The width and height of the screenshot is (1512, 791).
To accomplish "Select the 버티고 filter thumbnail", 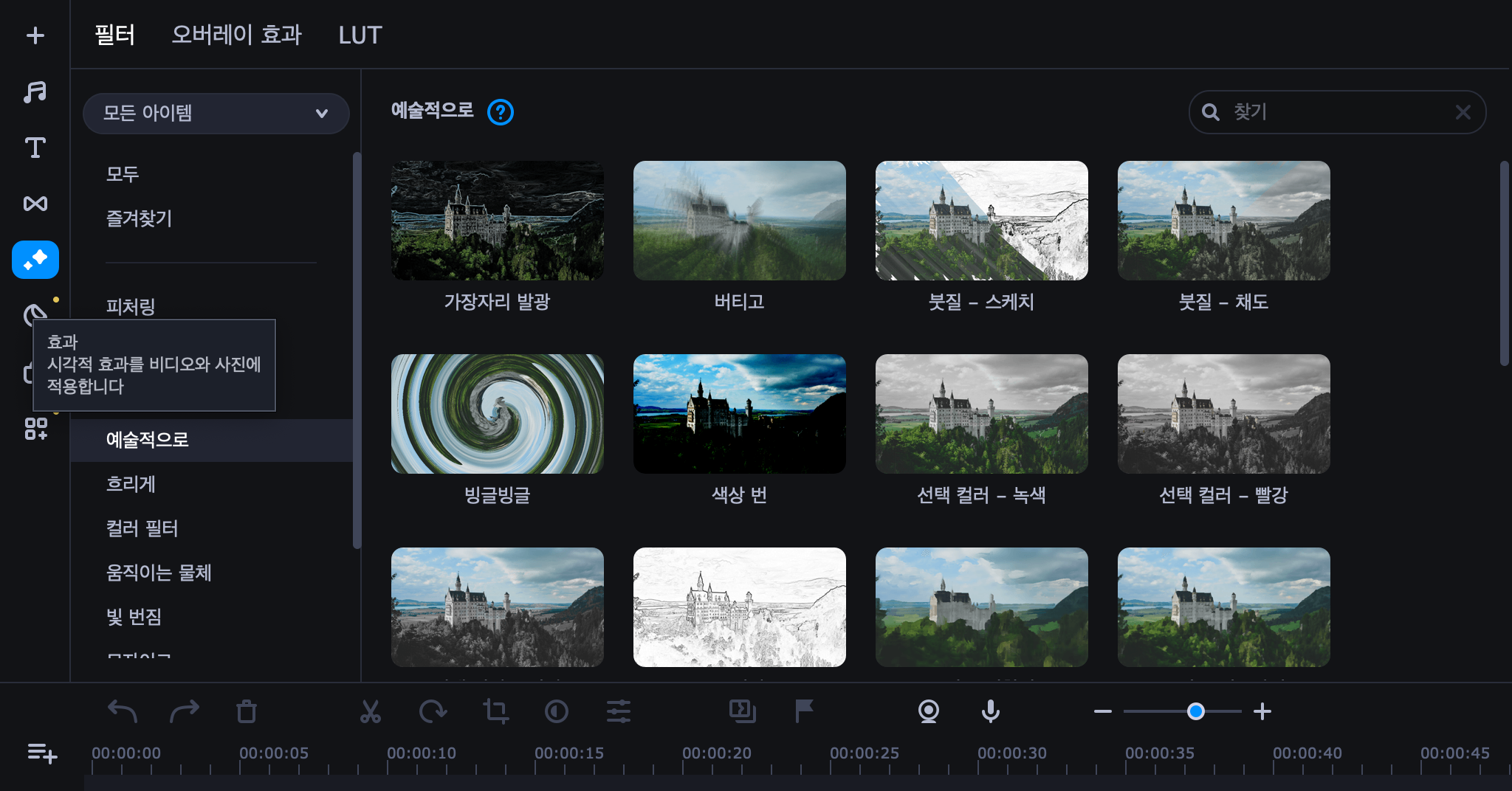I will 740,221.
